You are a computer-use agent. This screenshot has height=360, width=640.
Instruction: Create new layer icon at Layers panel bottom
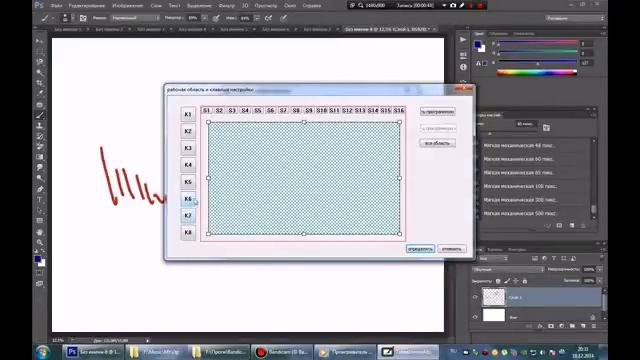pyautogui.click(x=583, y=326)
